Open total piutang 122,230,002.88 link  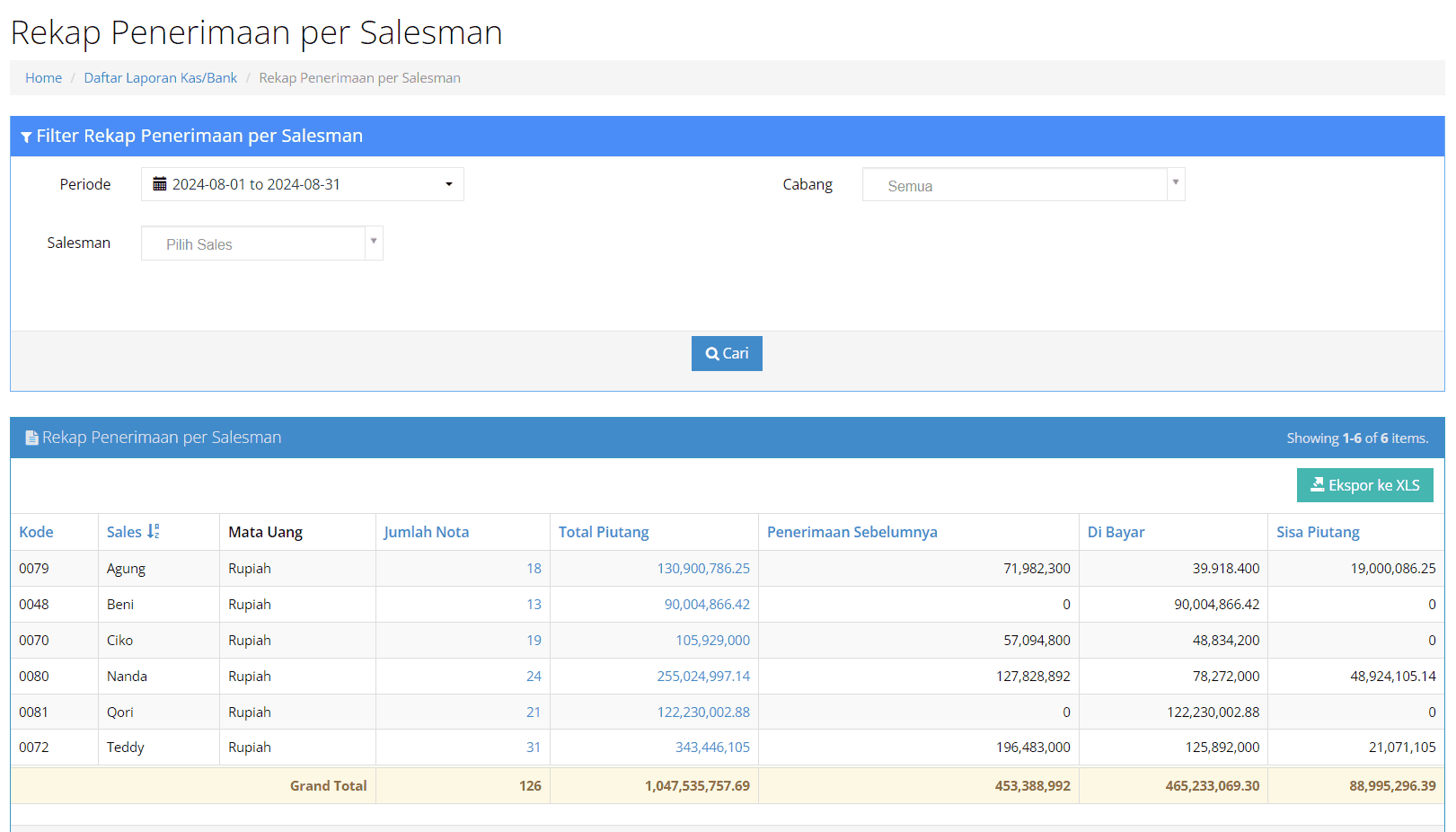point(703,713)
